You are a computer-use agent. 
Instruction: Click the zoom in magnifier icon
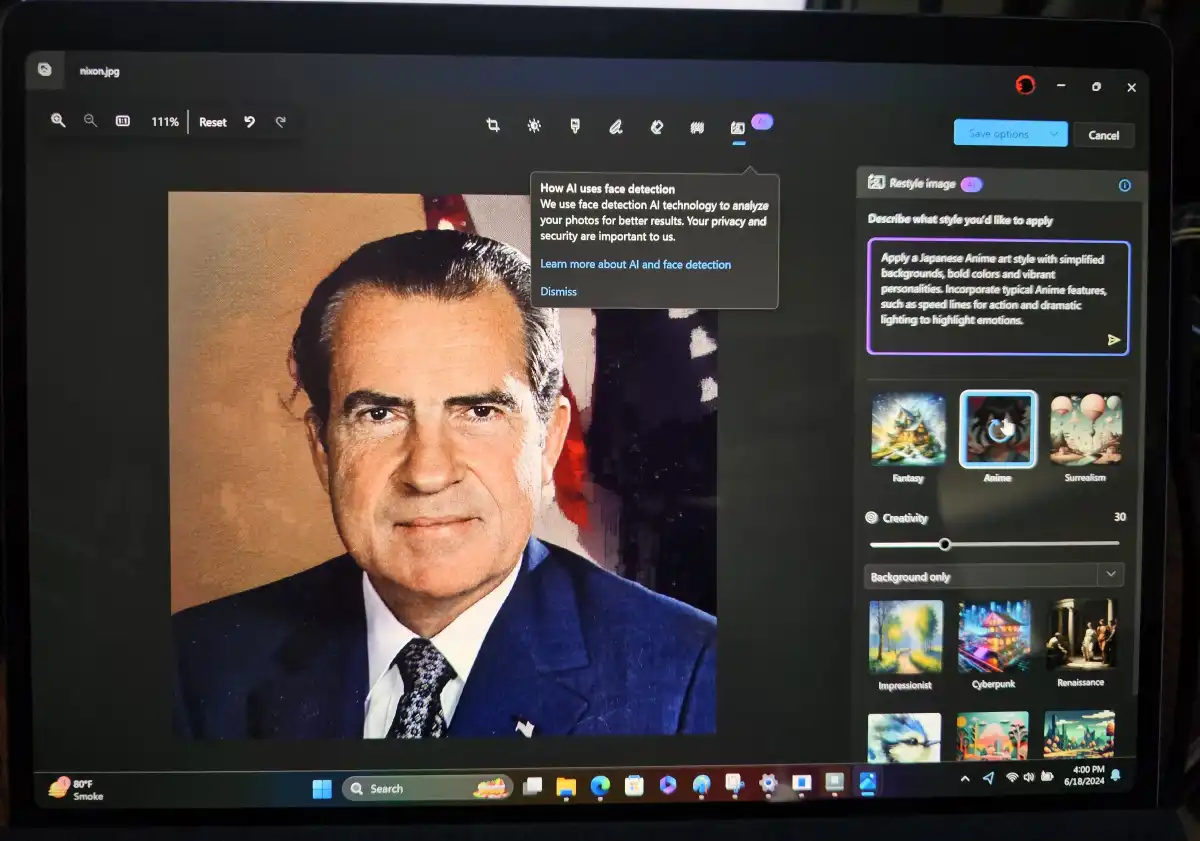tap(58, 121)
